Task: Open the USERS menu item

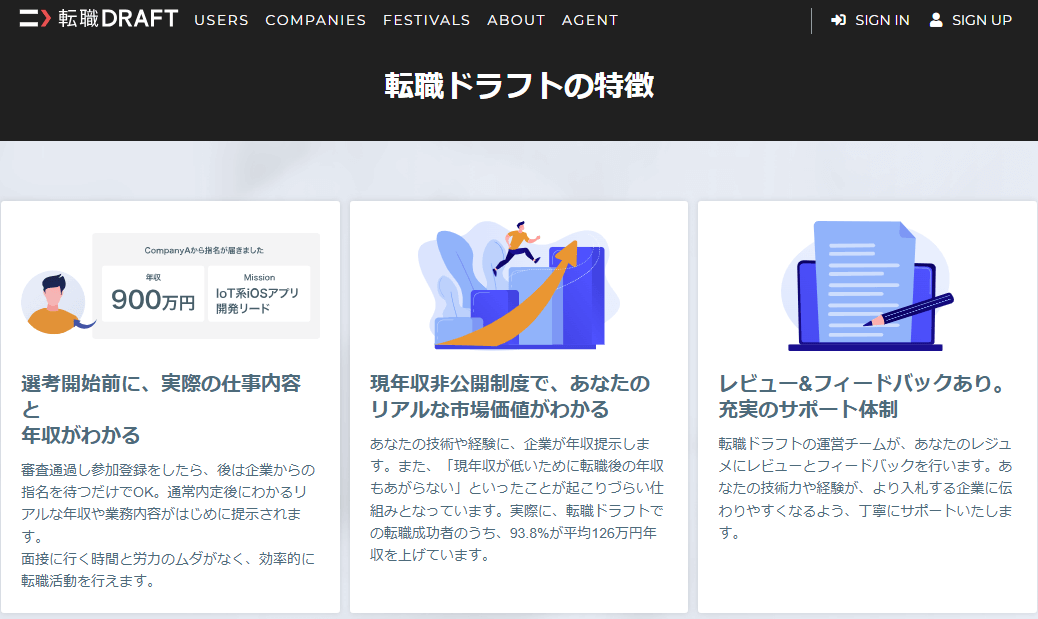Action: pos(221,21)
